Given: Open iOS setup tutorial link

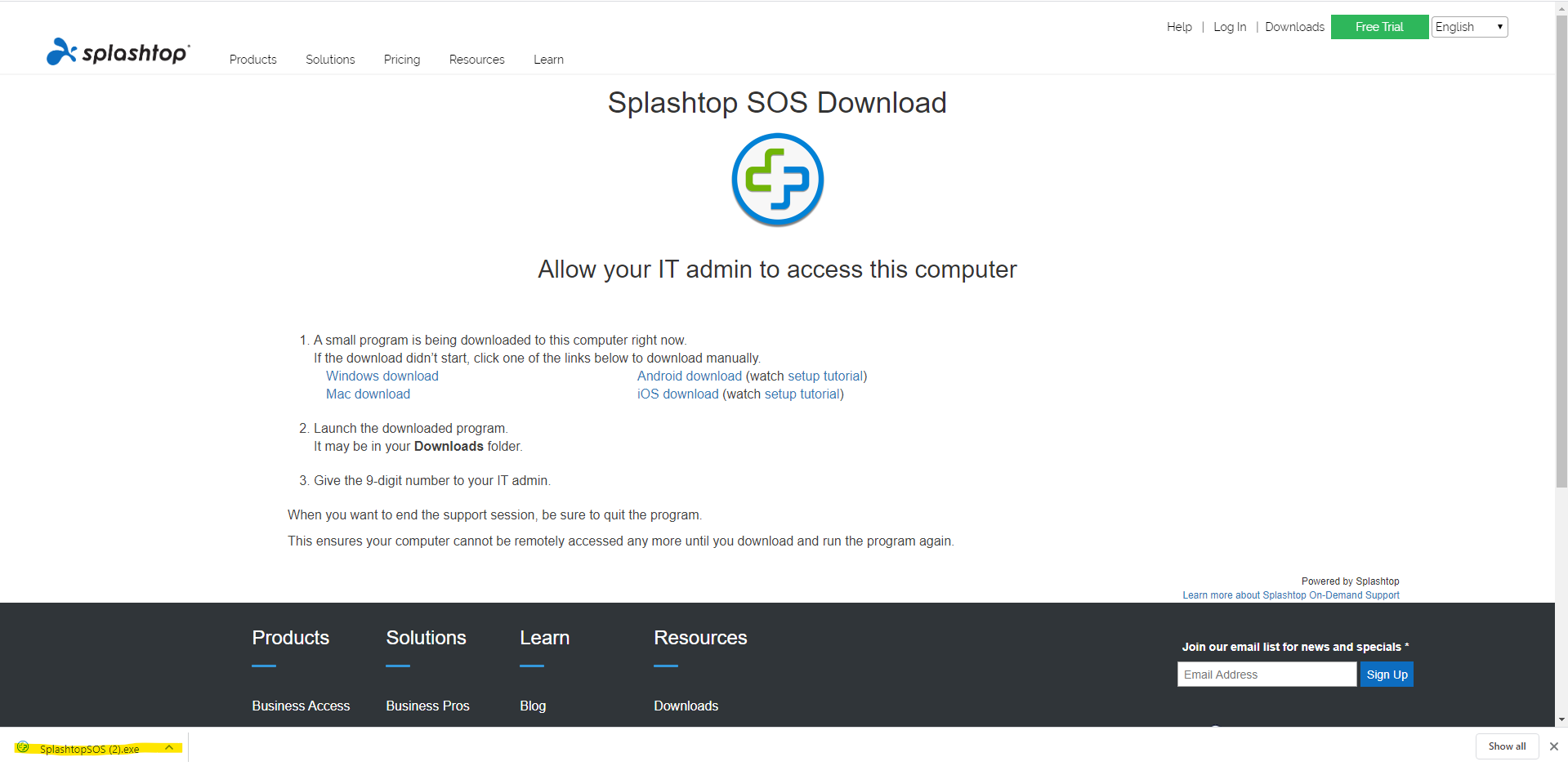Looking at the screenshot, I should pyautogui.click(x=802, y=394).
